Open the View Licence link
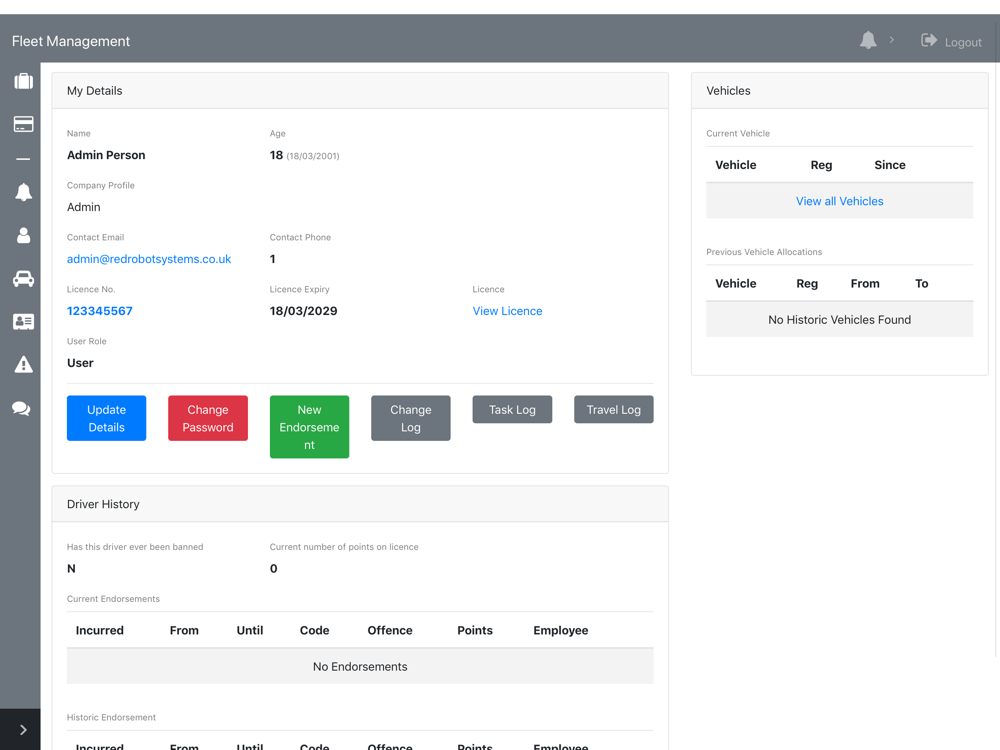This screenshot has height=750, width=1000. pos(507,311)
